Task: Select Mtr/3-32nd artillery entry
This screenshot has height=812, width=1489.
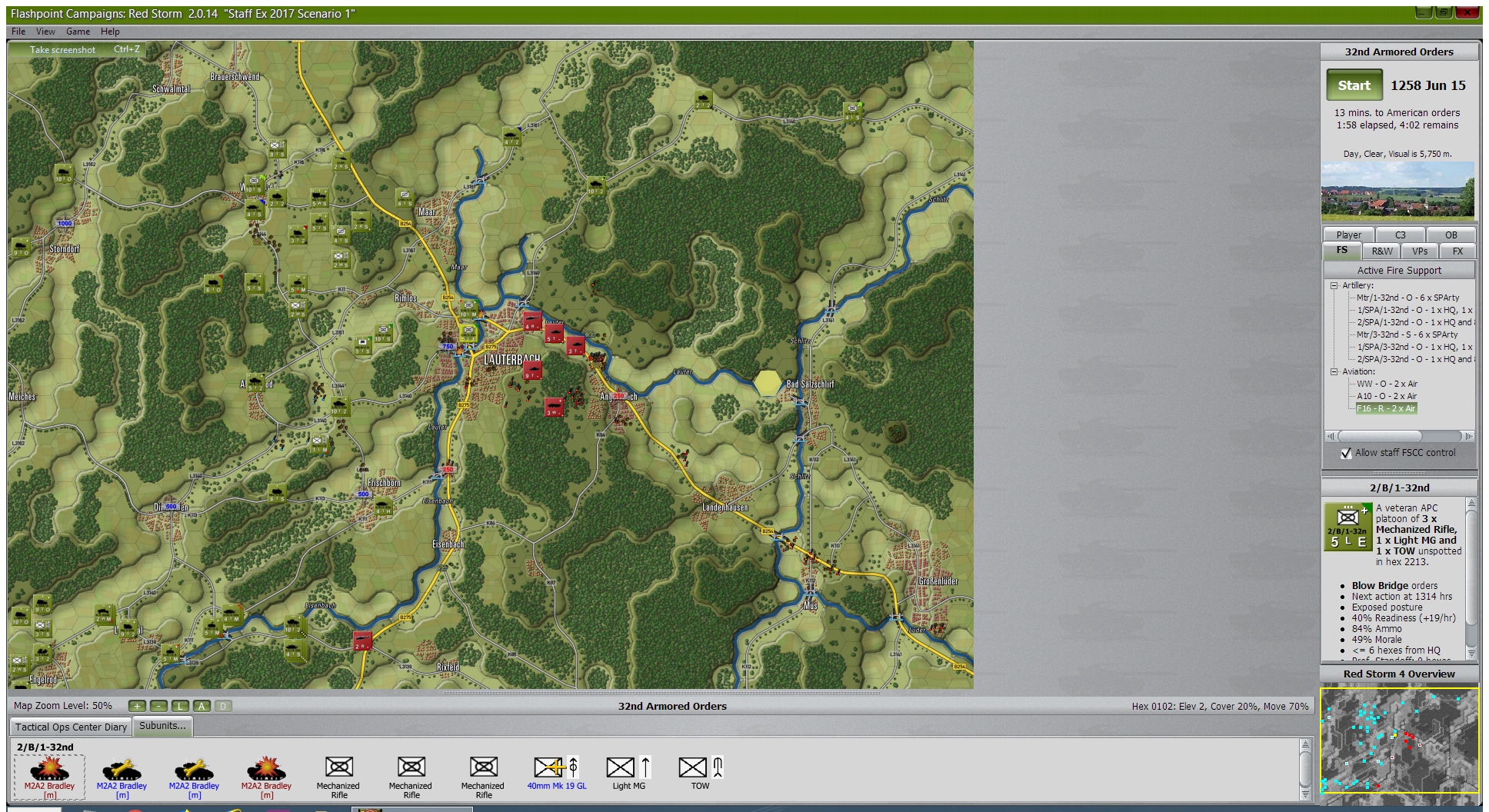Action: tap(1407, 334)
